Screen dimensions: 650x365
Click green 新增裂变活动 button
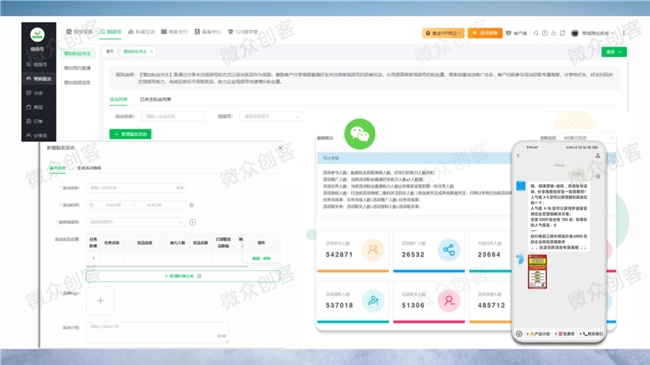130,134
